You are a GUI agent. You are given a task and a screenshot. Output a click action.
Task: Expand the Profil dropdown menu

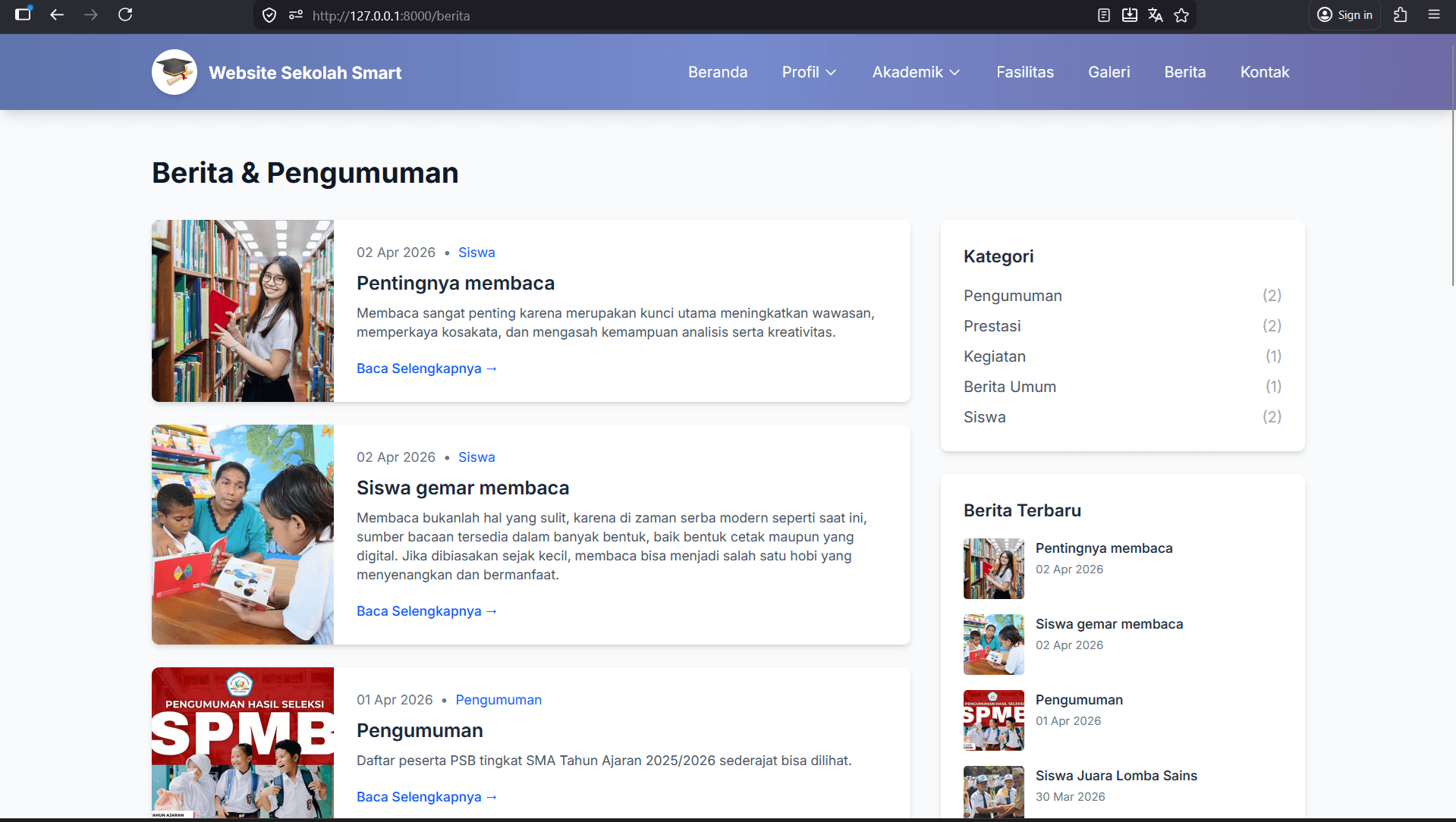pos(810,72)
